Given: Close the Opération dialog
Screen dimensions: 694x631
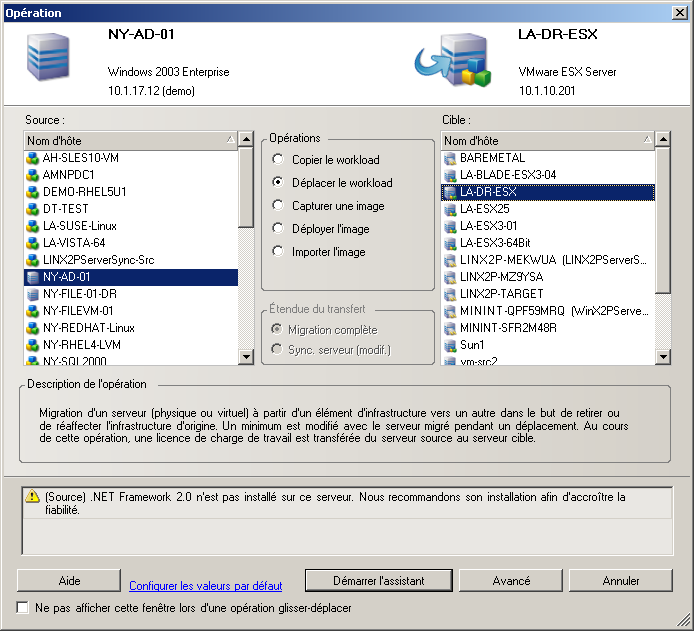Looking at the screenshot, I should 679,12.
